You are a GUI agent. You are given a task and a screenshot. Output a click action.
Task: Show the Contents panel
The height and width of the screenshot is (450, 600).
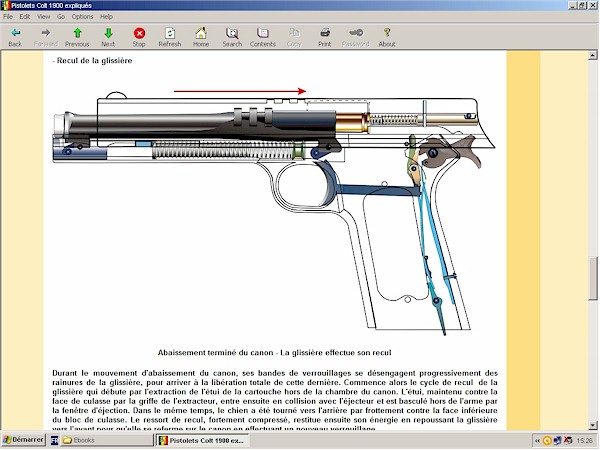(263, 37)
